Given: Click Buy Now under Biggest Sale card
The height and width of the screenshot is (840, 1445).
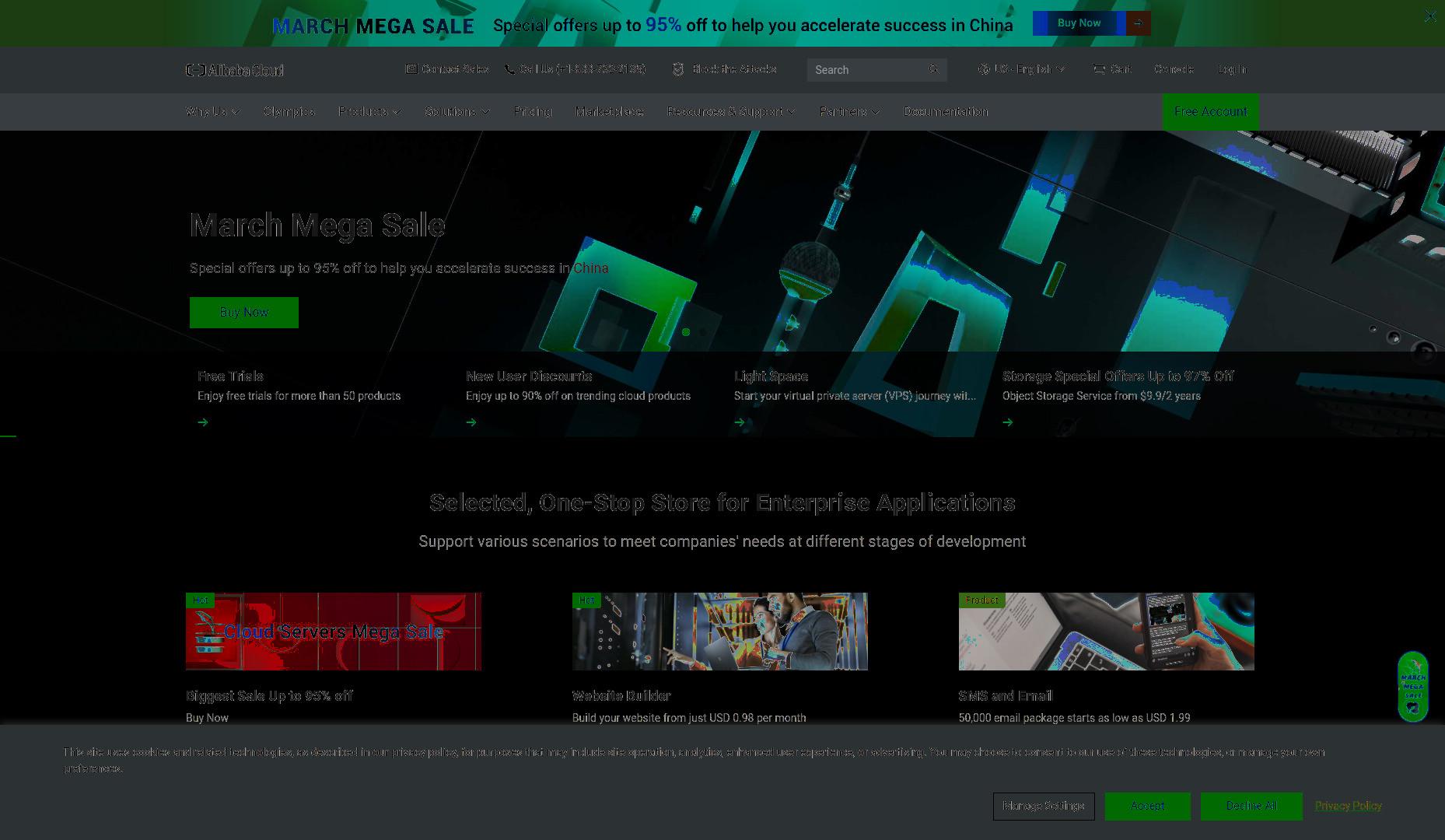Looking at the screenshot, I should pos(207,718).
